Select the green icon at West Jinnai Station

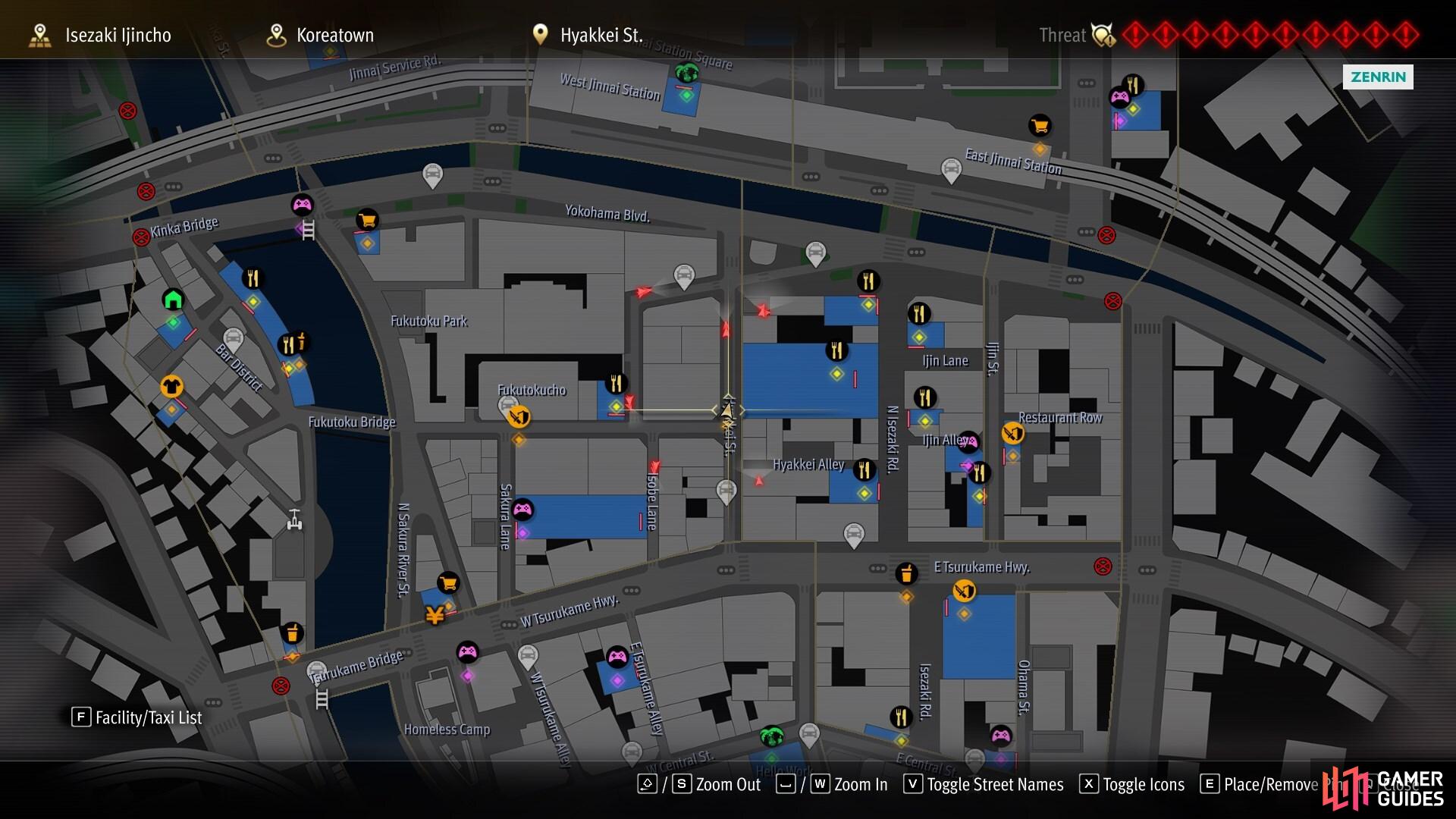[x=687, y=74]
